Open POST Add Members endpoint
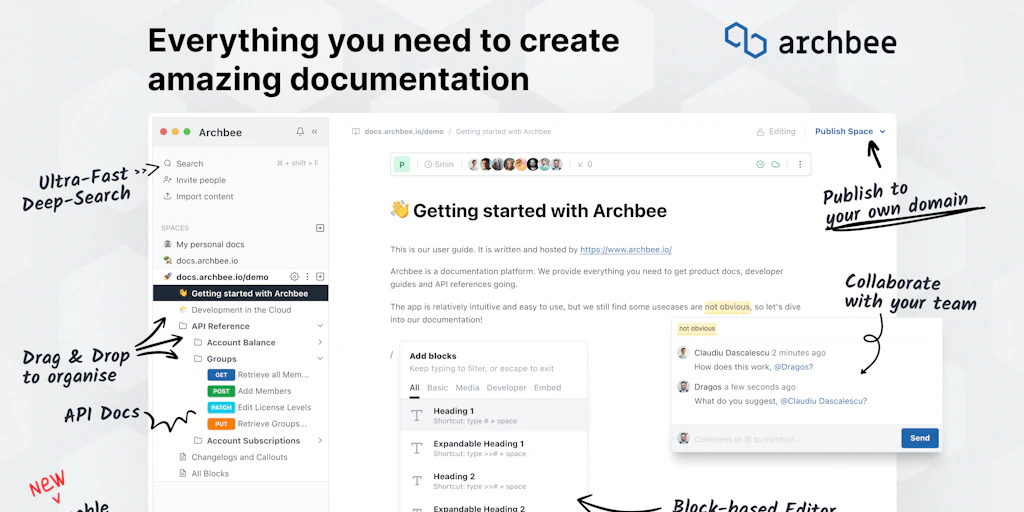 point(249,391)
